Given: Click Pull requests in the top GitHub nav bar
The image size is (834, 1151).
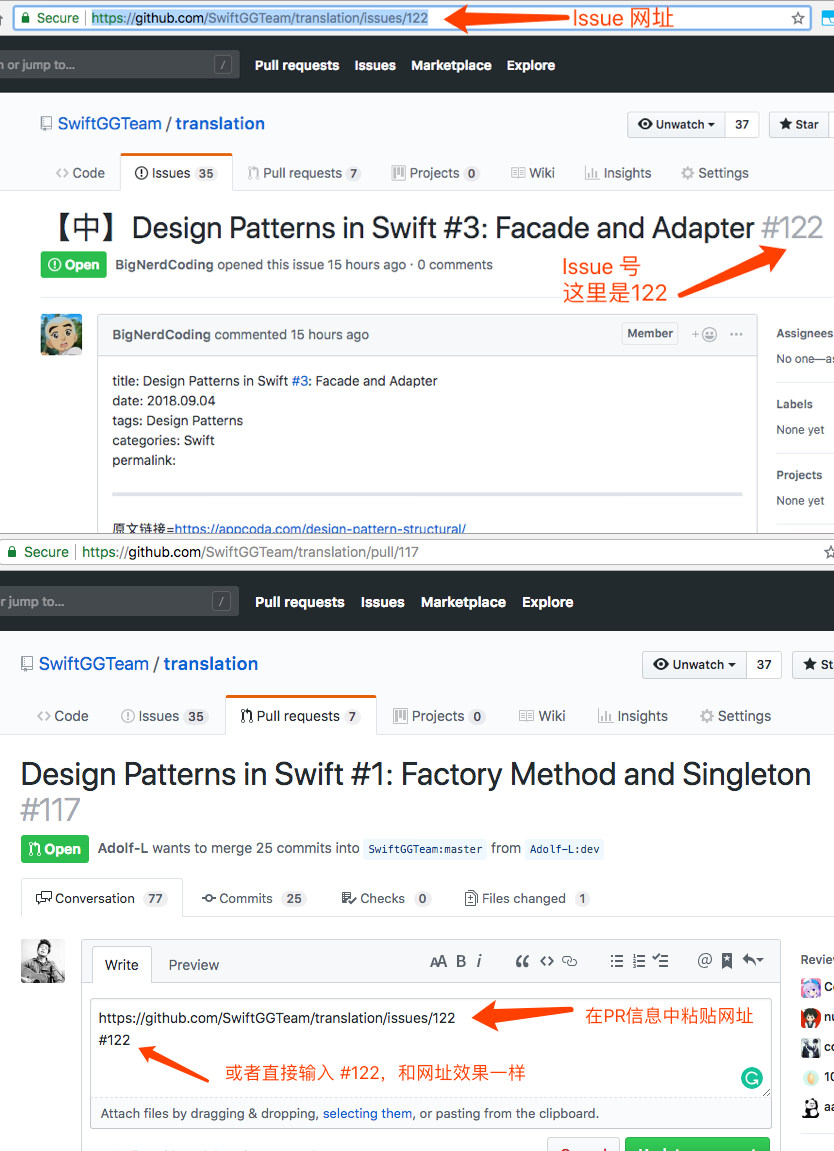Looking at the screenshot, I should (x=297, y=65).
